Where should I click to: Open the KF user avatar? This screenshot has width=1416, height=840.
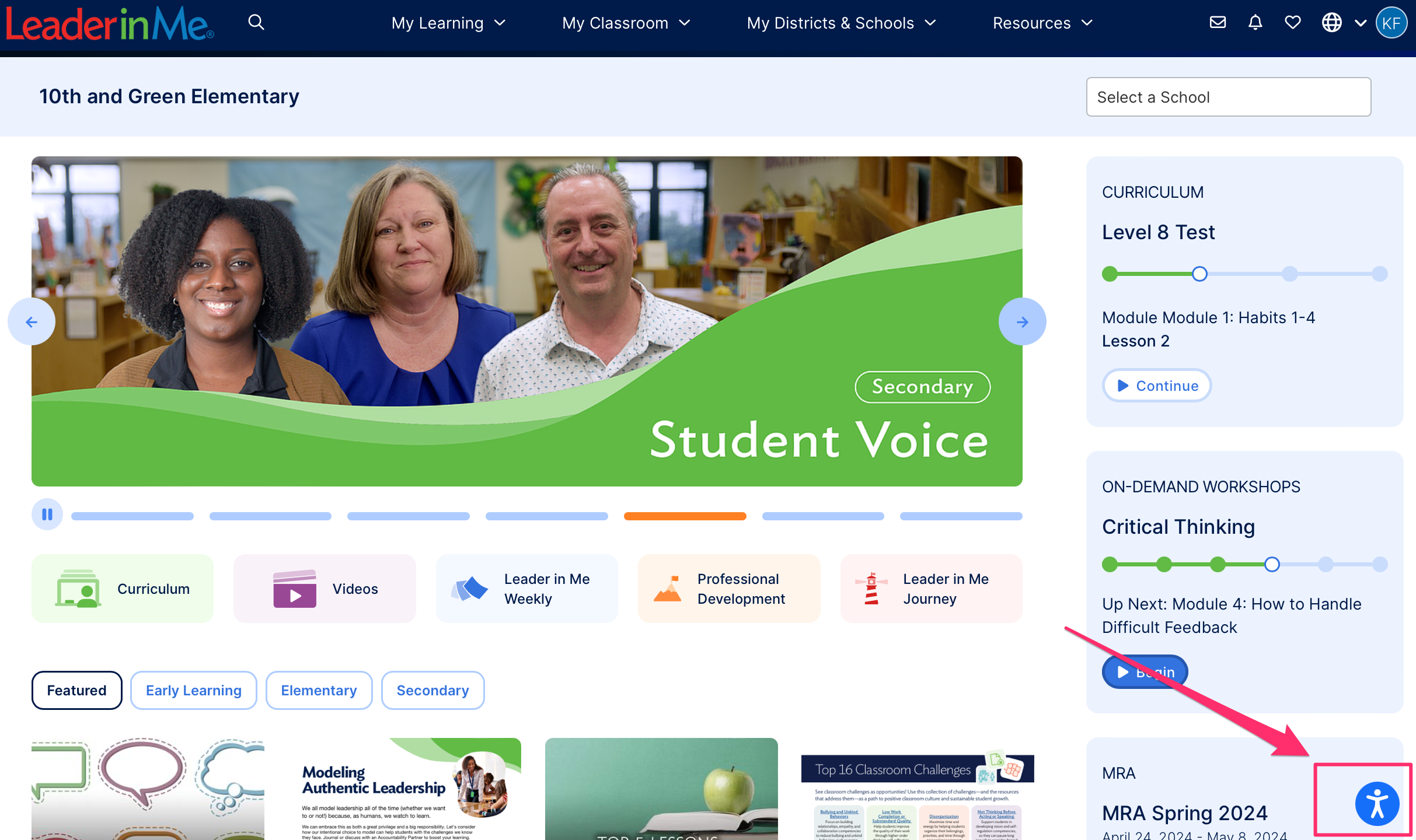tap(1392, 23)
